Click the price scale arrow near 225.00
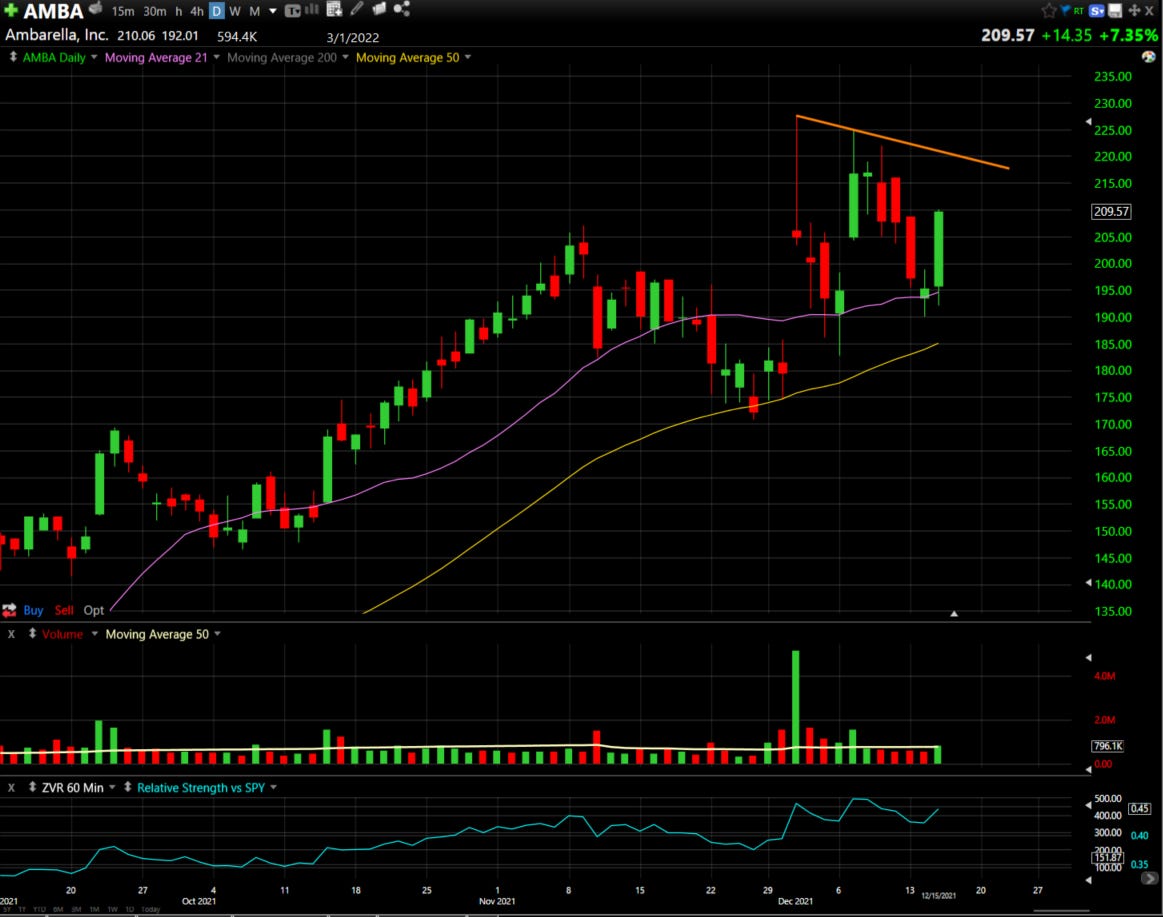This screenshot has height=917, width=1163. coord(1088,121)
